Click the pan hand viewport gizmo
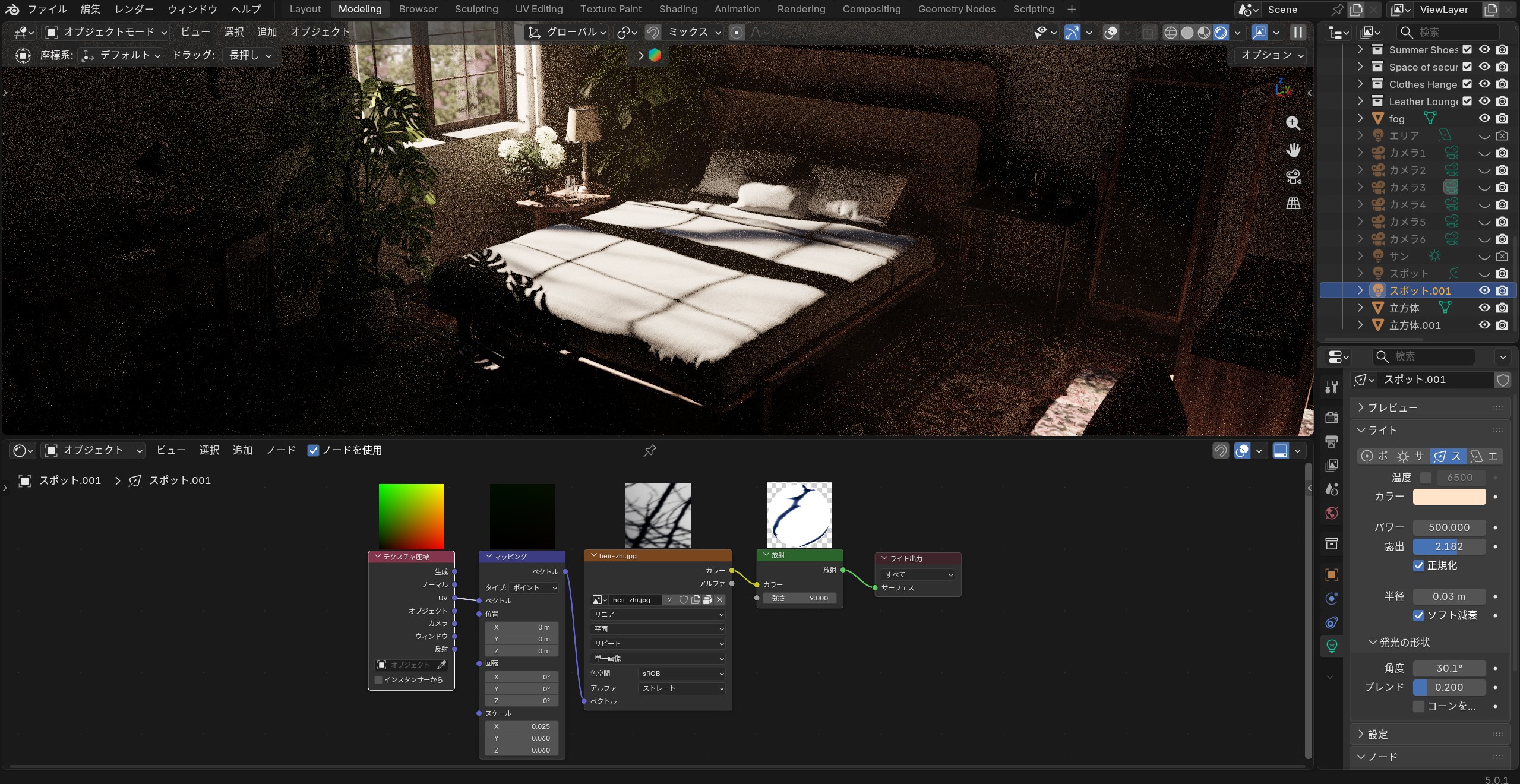The image size is (1520, 784). pos(1293,150)
